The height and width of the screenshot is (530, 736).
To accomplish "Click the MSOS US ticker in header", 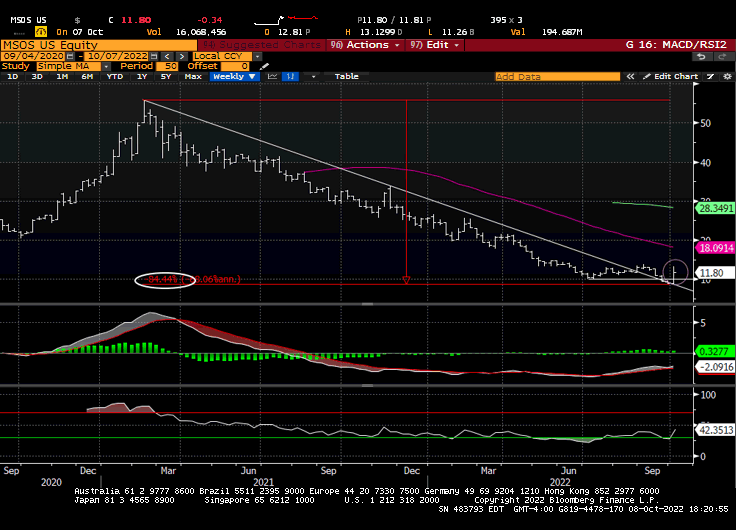I will click(29, 20).
